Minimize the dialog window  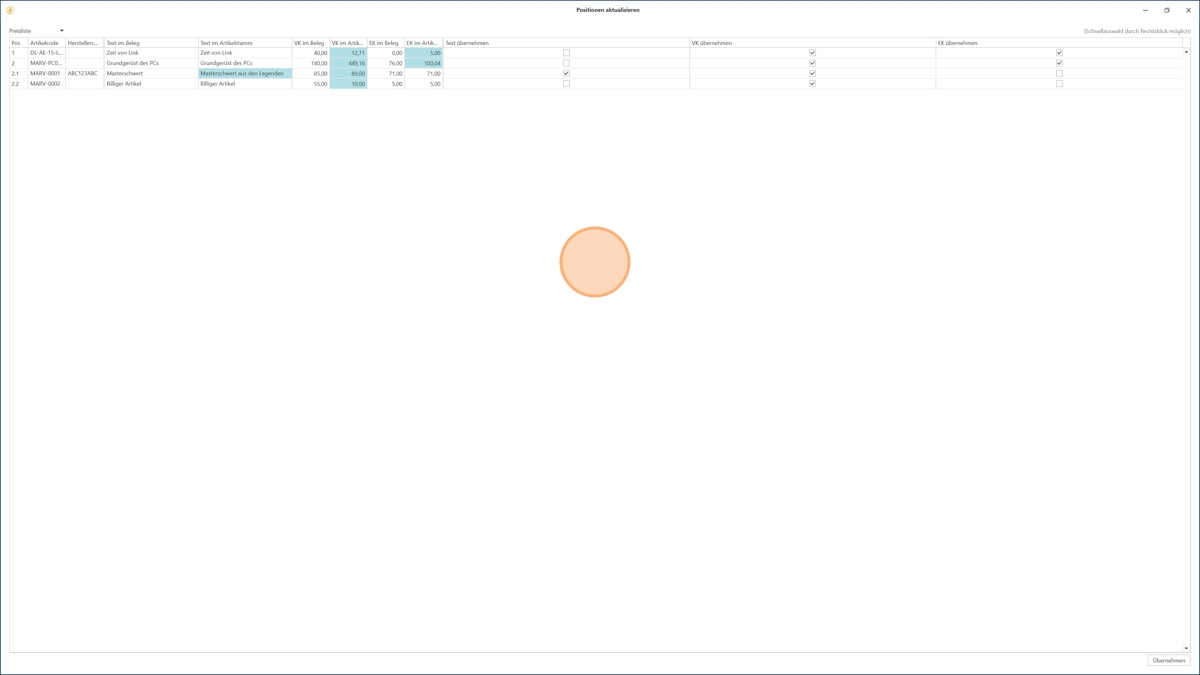[1145, 10]
